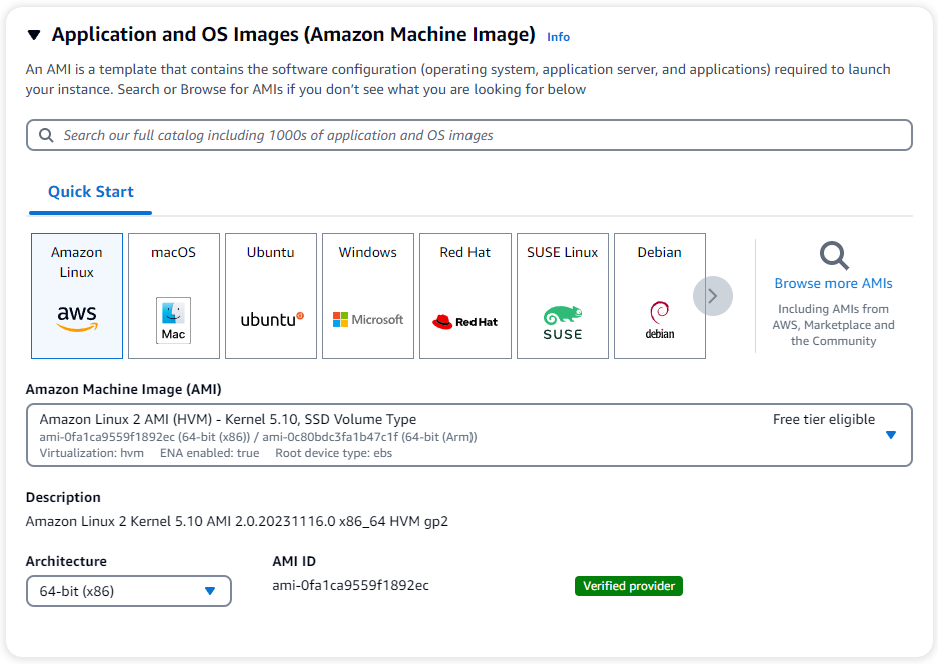
Task: Choose the Red Hat image tile
Action: (465, 296)
